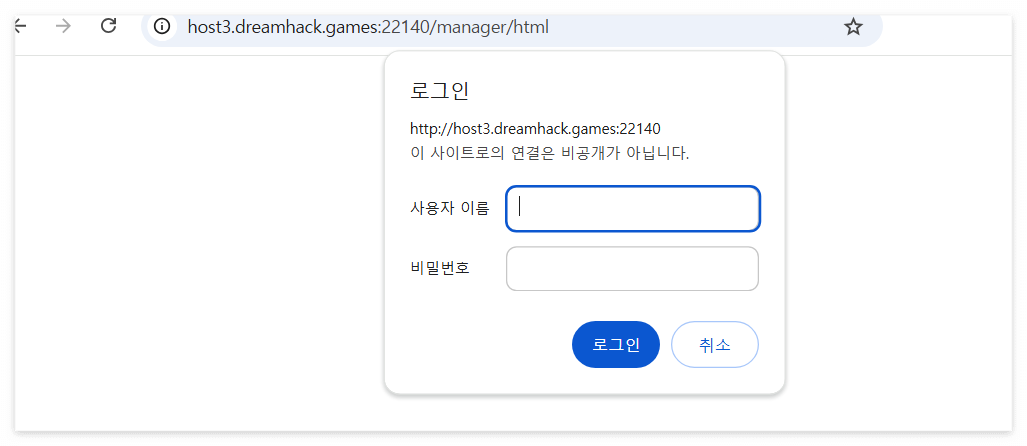Open site information icon in address bar
This screenshot has height=446, width=1027.
[162, 27]
